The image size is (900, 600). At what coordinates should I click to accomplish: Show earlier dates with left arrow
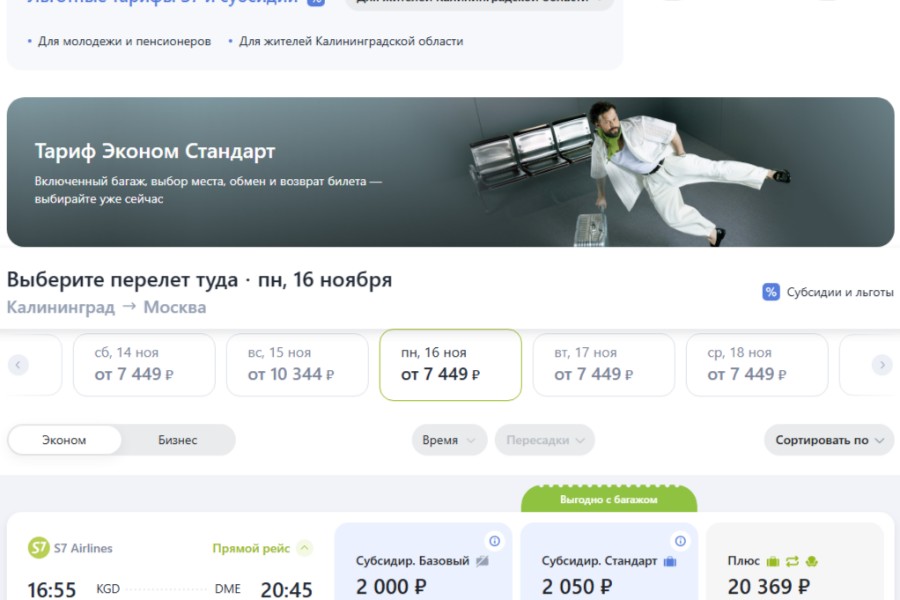point(18,365)
